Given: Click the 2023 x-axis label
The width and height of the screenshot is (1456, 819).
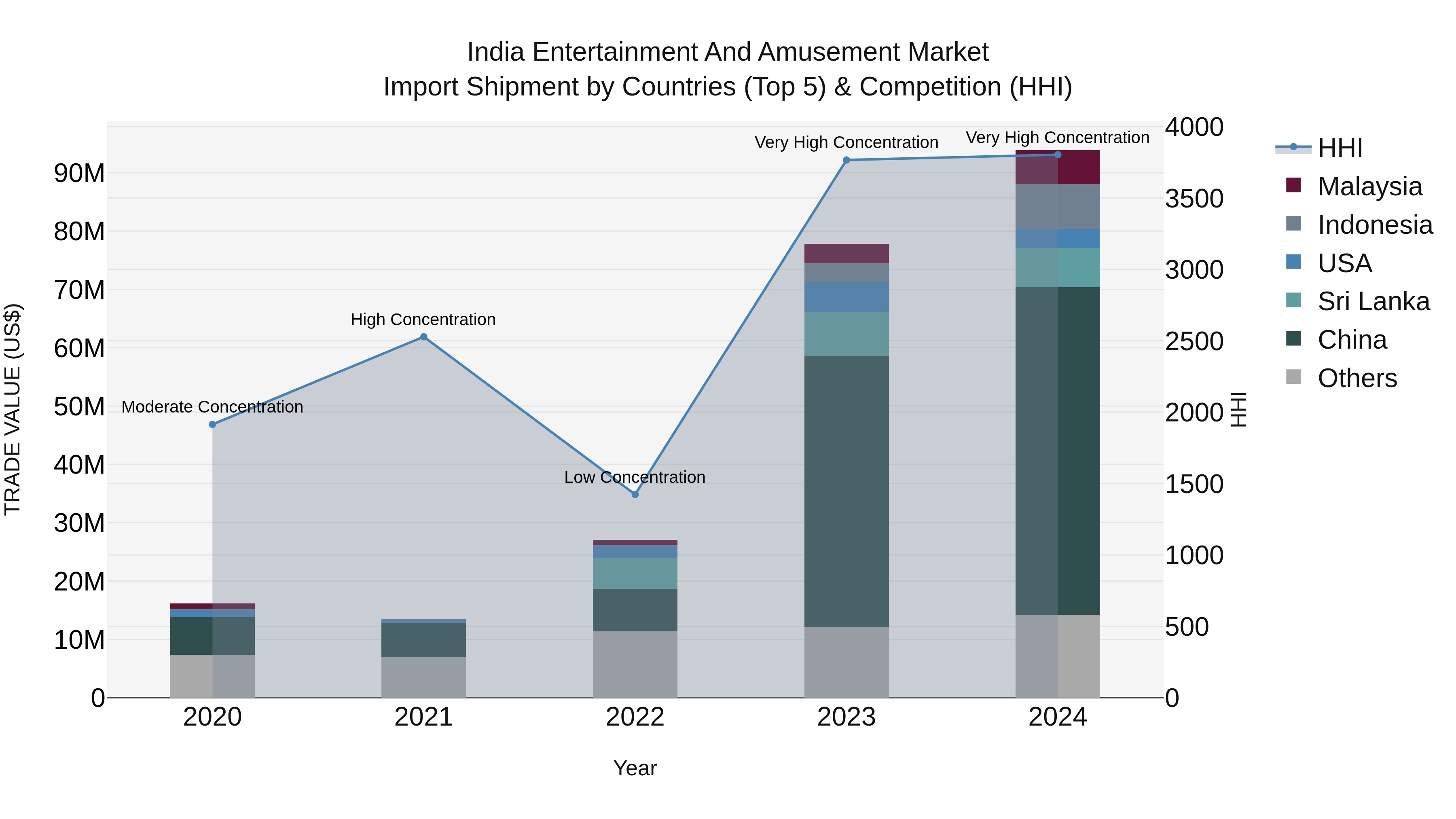Looking at the screenshot, I should pyautogui.click(x=846, y=717).
